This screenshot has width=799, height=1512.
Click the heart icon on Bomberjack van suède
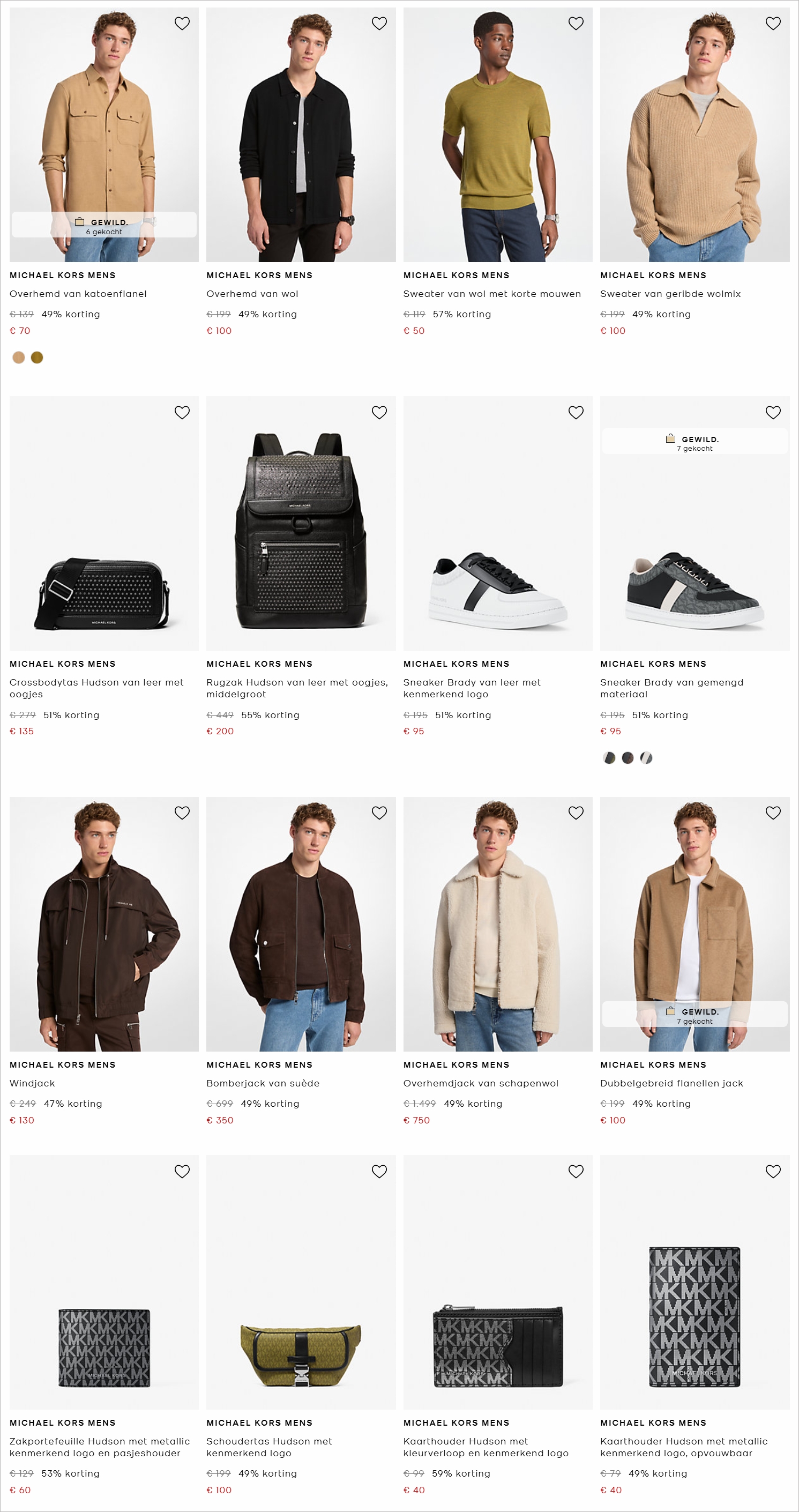(x=379, y=813)
